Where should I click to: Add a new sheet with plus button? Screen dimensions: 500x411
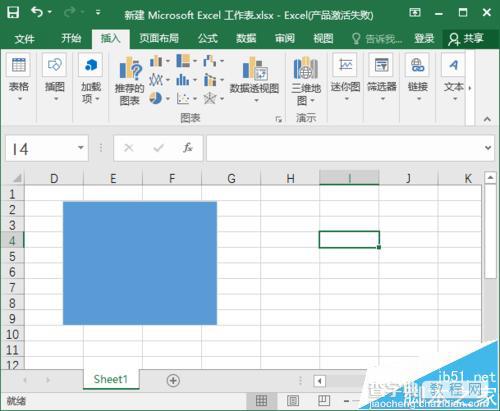pos(173,380)
